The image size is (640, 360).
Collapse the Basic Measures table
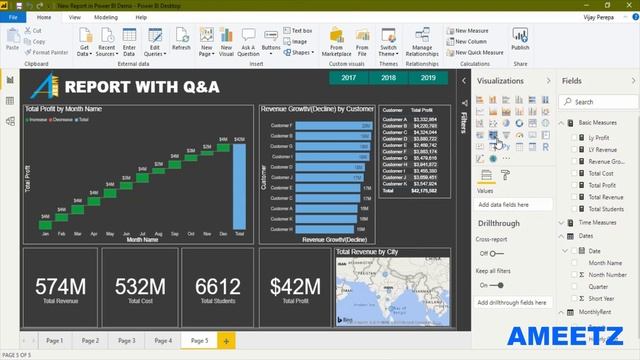pos(561,123)
